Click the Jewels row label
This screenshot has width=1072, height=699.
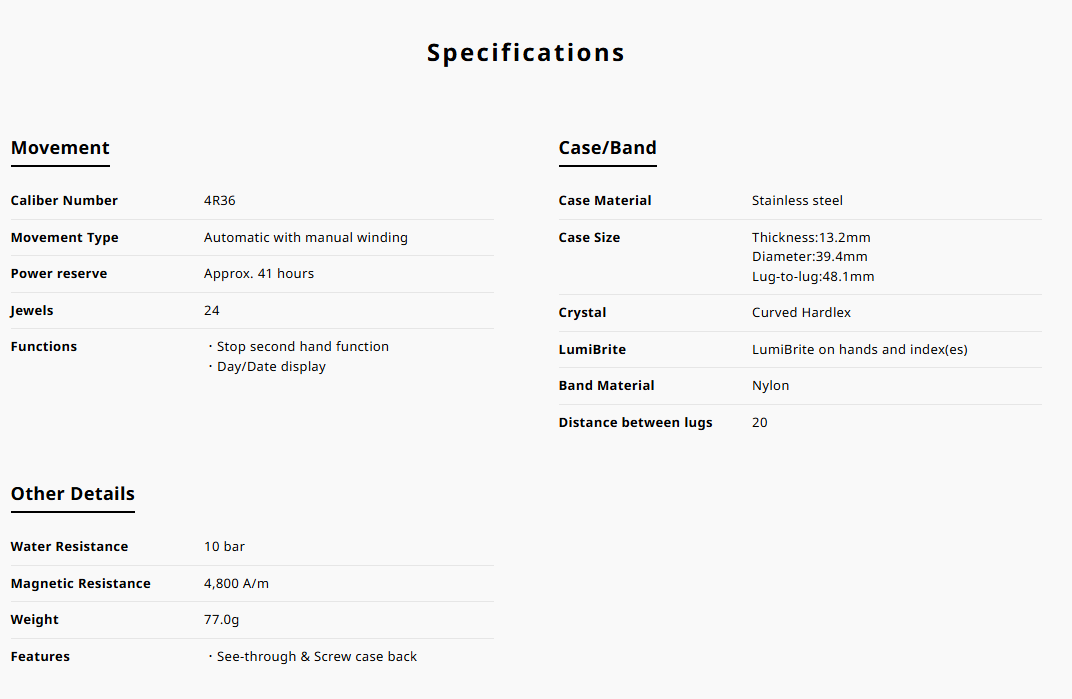[32, 311]
